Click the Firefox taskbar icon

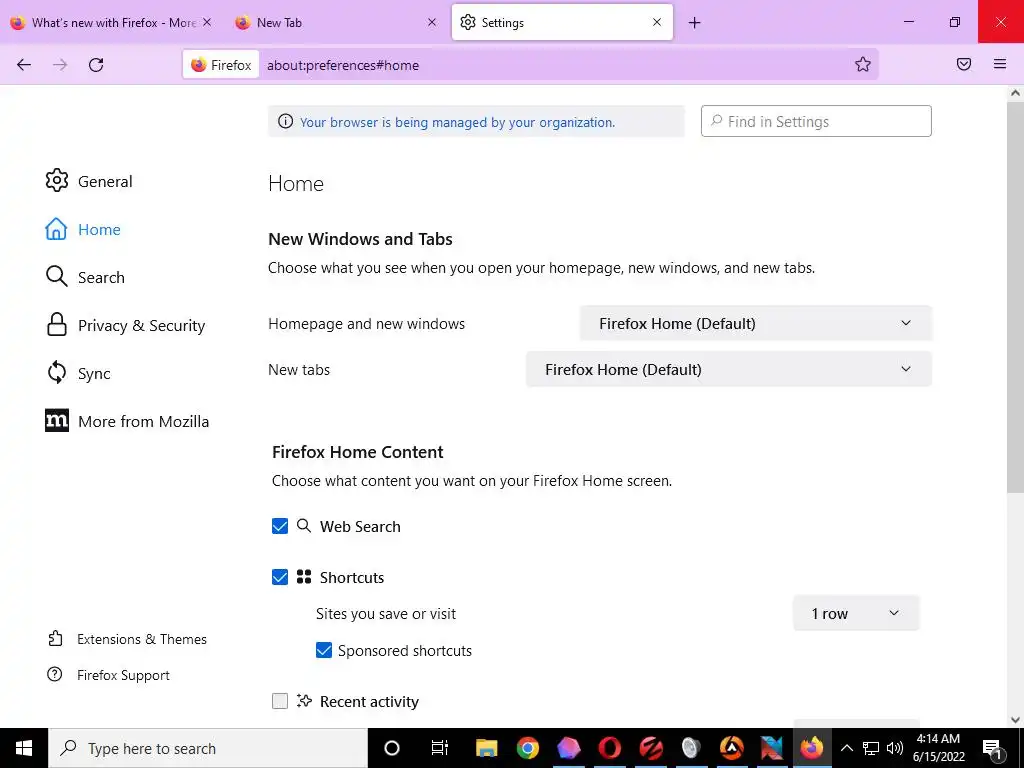coord(812,748)
